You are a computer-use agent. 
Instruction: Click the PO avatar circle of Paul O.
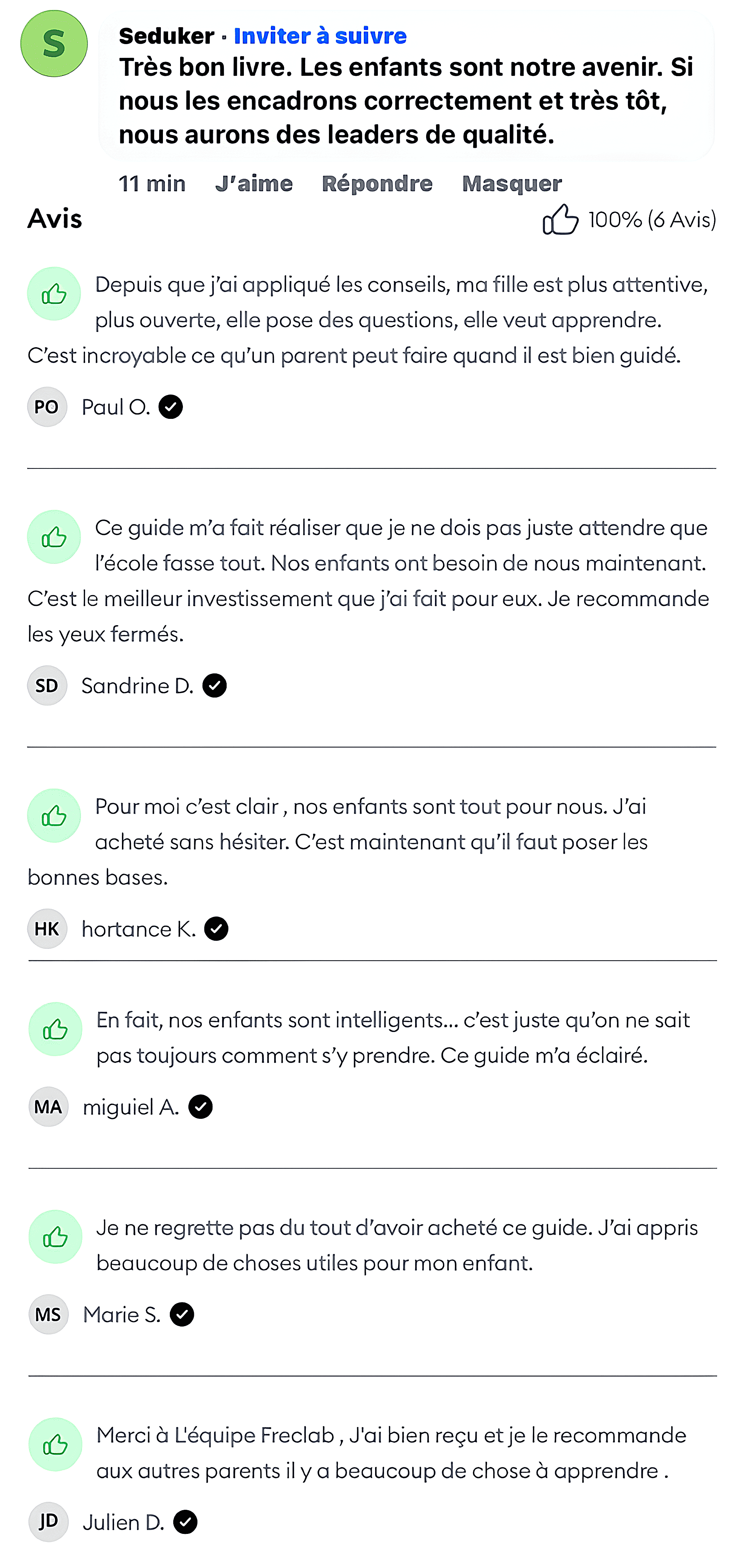pos(47,406)
